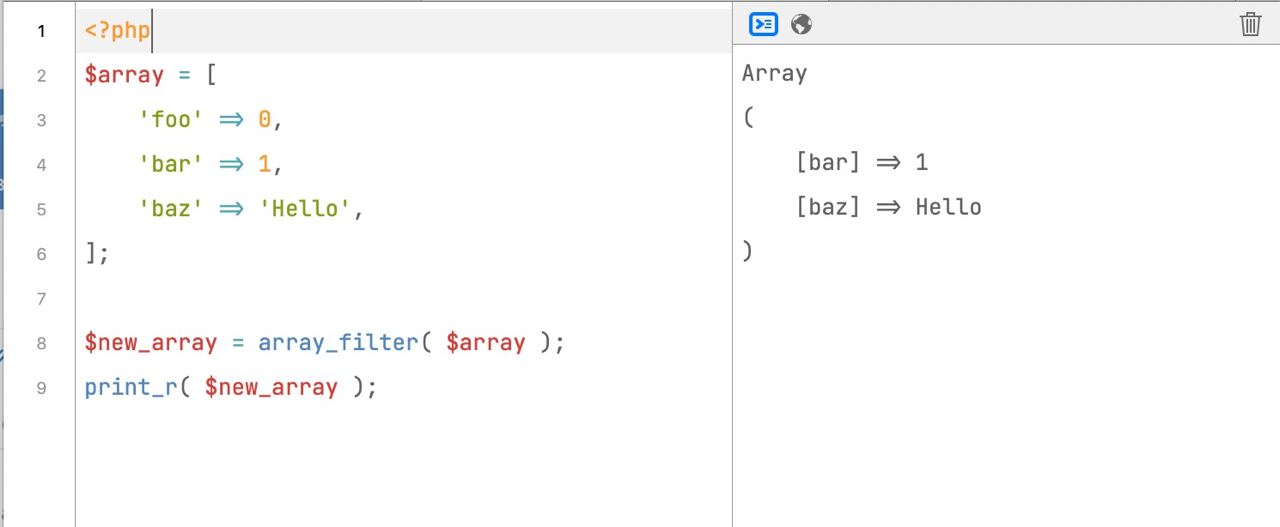The width and height of the screenshot is (1280, 527).
Task: Switch to the console output view icon
Action: point(763,24)
